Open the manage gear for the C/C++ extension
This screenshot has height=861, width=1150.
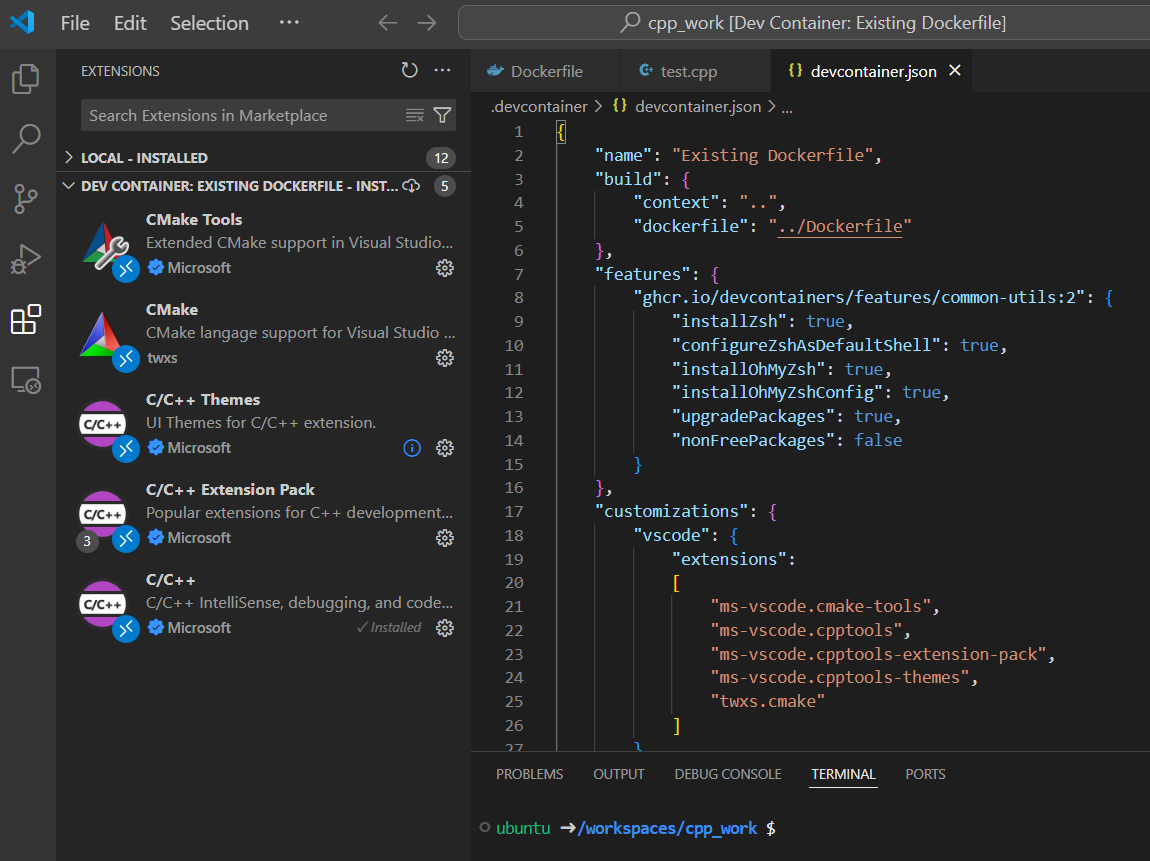coord(444,628)
